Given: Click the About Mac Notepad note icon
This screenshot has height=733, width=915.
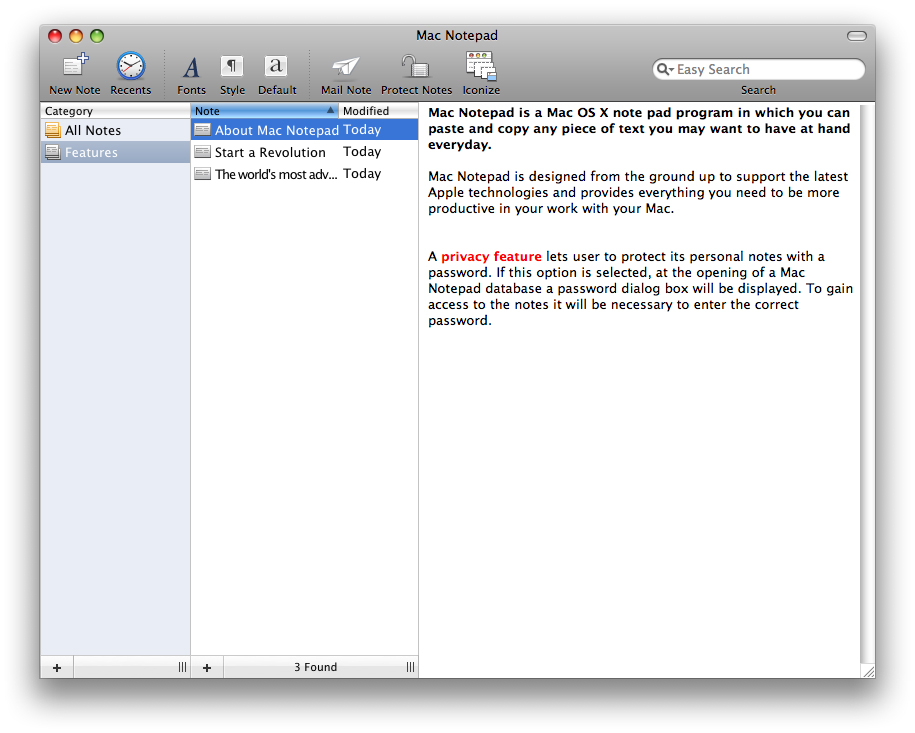Looking at the screenshot, I should coord(202,130).
